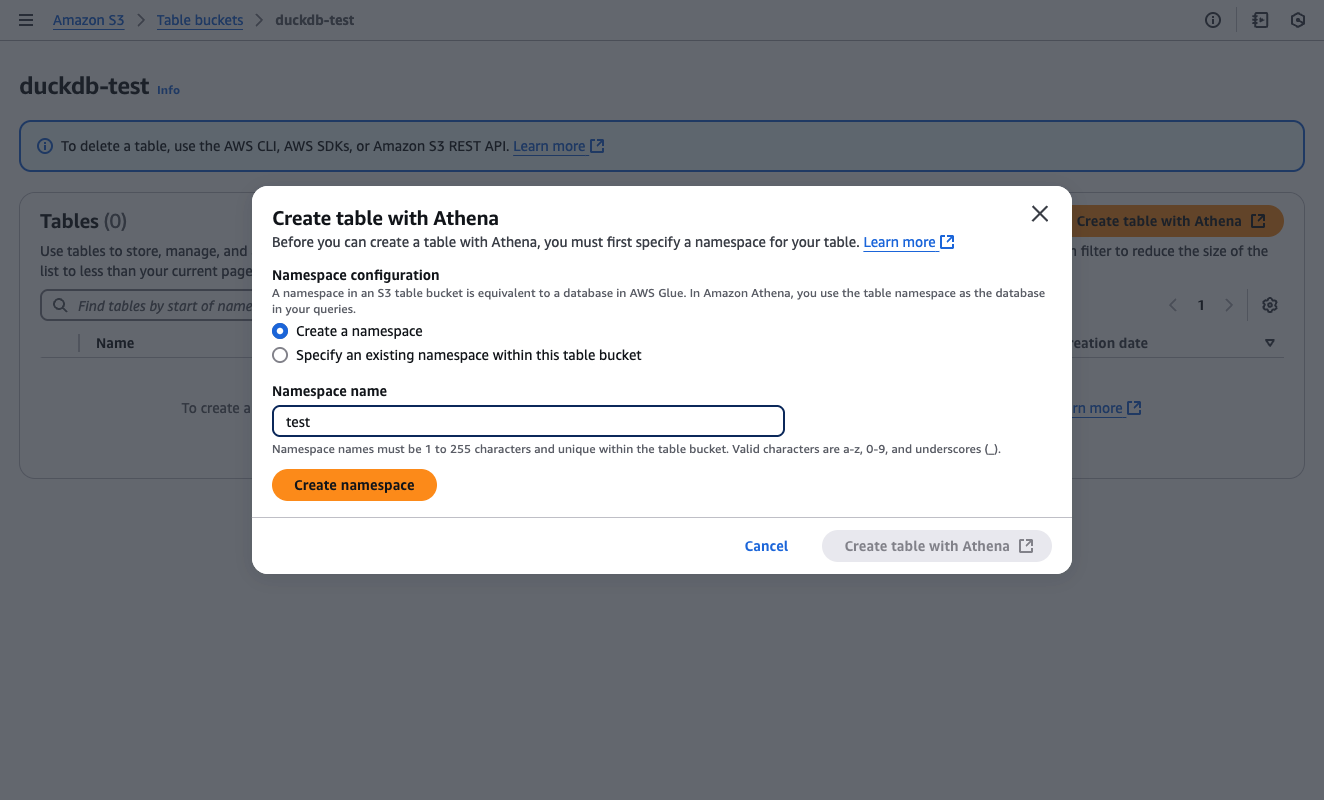Click the info circle icon in top bar

pyautogui.click(x=1213, y=20)
